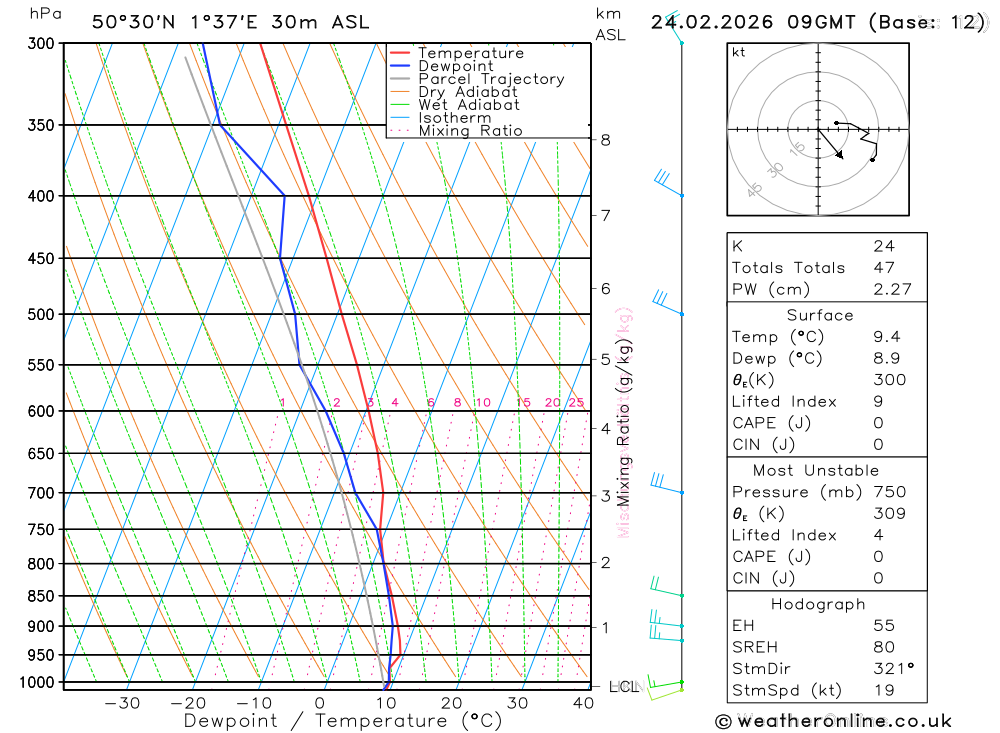The image size is (1000, 733).
Task: Click the wind barb at 500 hPa
Action: pos(668,302)
